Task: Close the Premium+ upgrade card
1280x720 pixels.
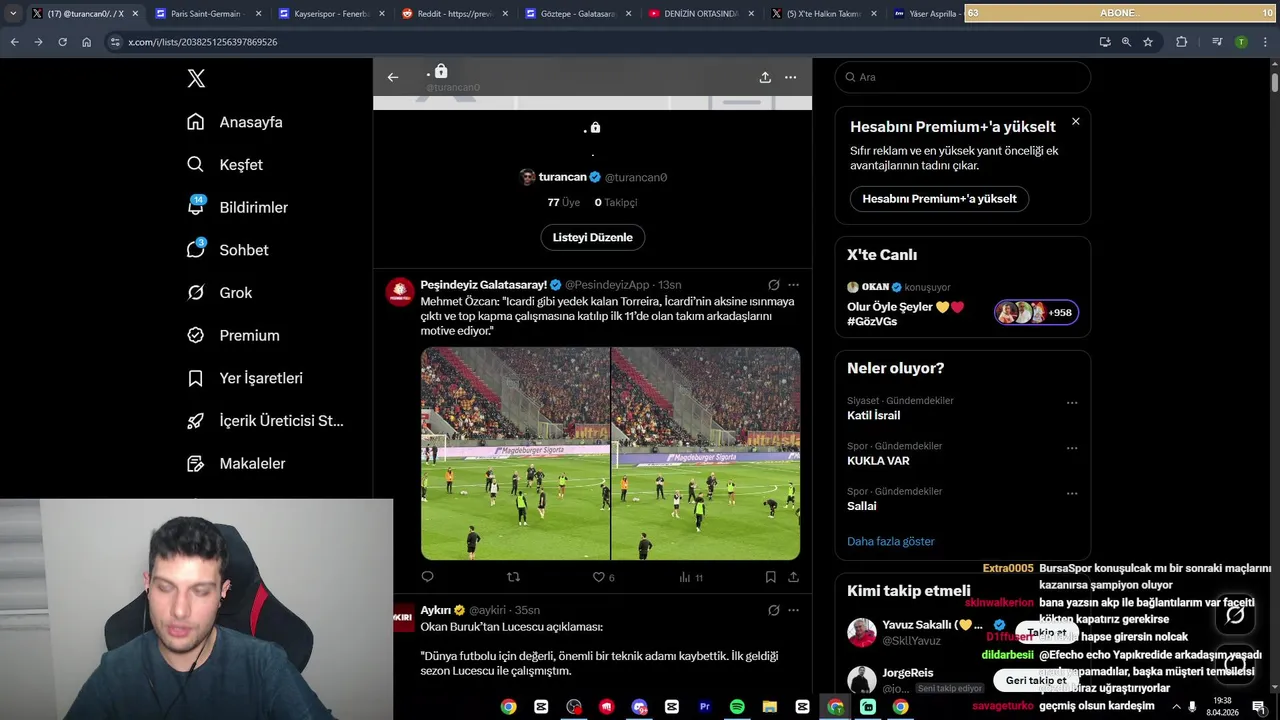Action: coord(1075,121)
